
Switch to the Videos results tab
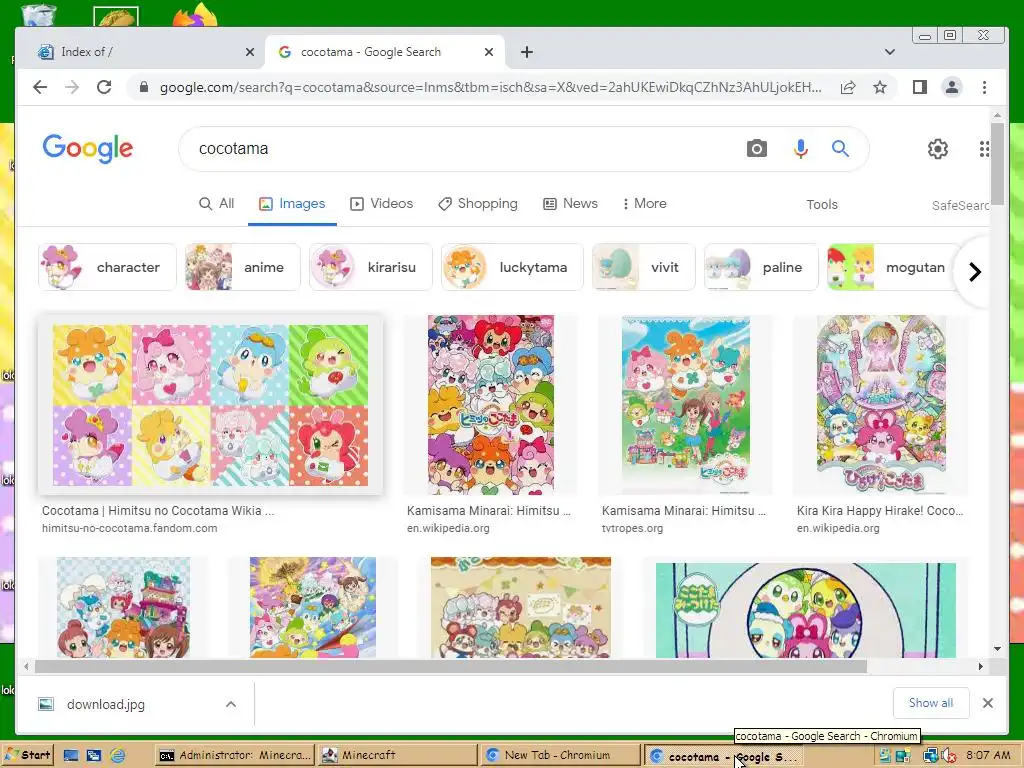pyautogui.click(x=381, y=204)
